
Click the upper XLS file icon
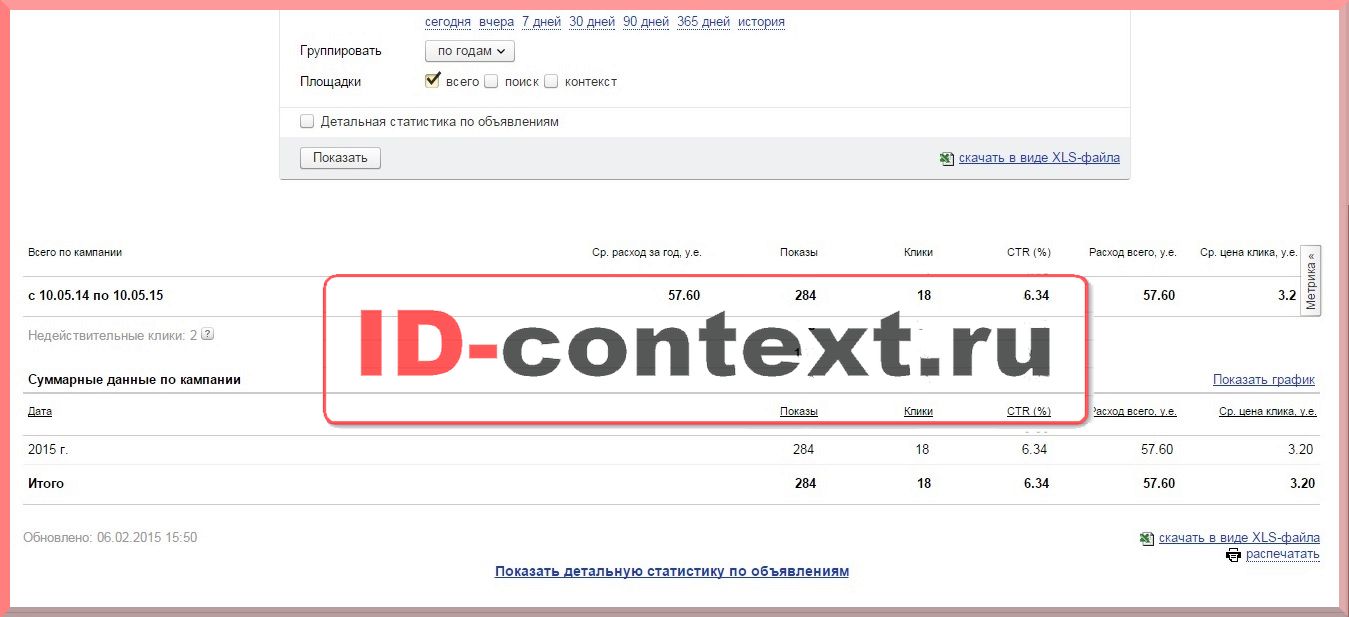tap(947, 158)
